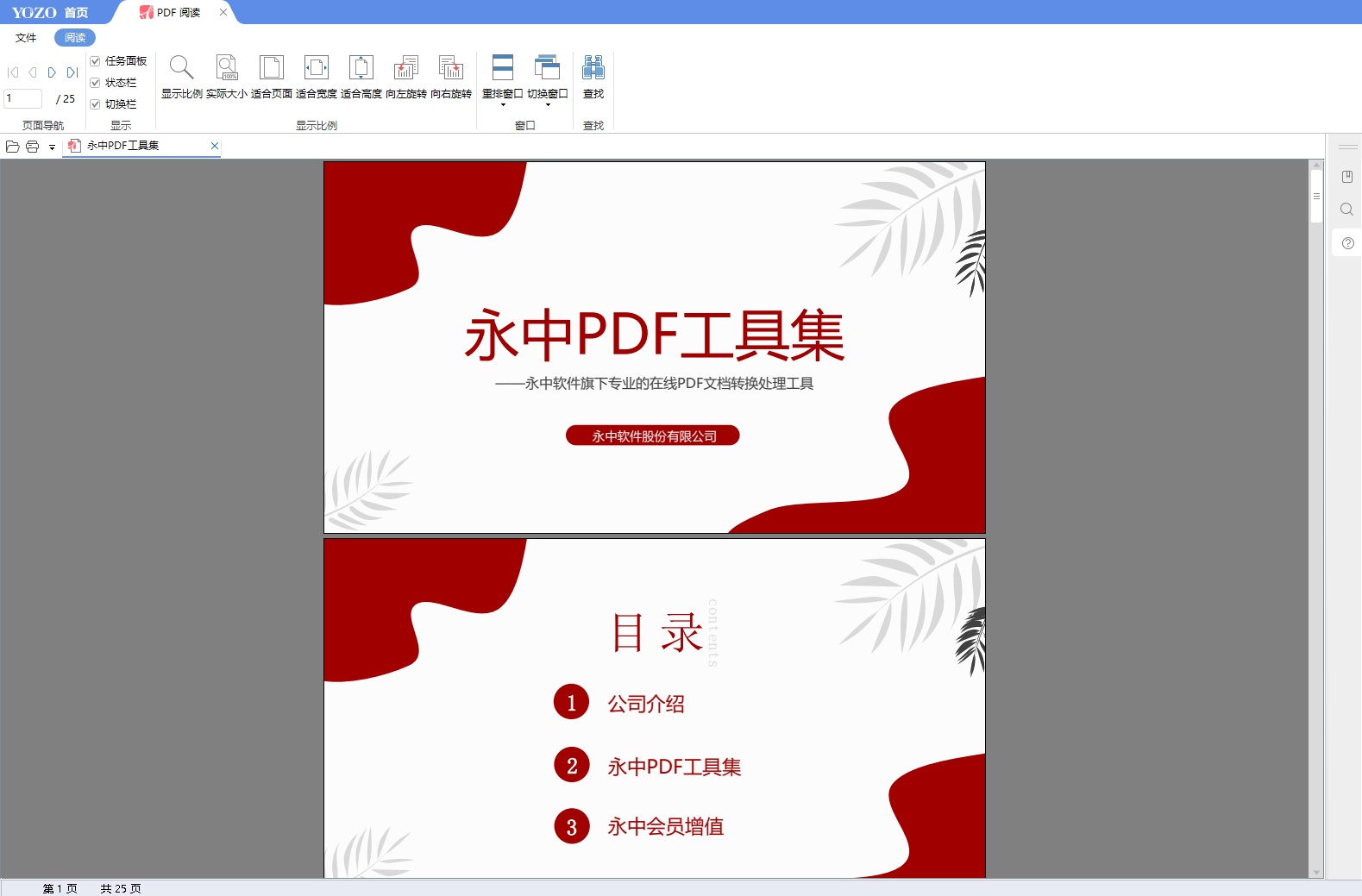Click the page number input field
Screen dimensions: 1362x896
click(23, 99)
